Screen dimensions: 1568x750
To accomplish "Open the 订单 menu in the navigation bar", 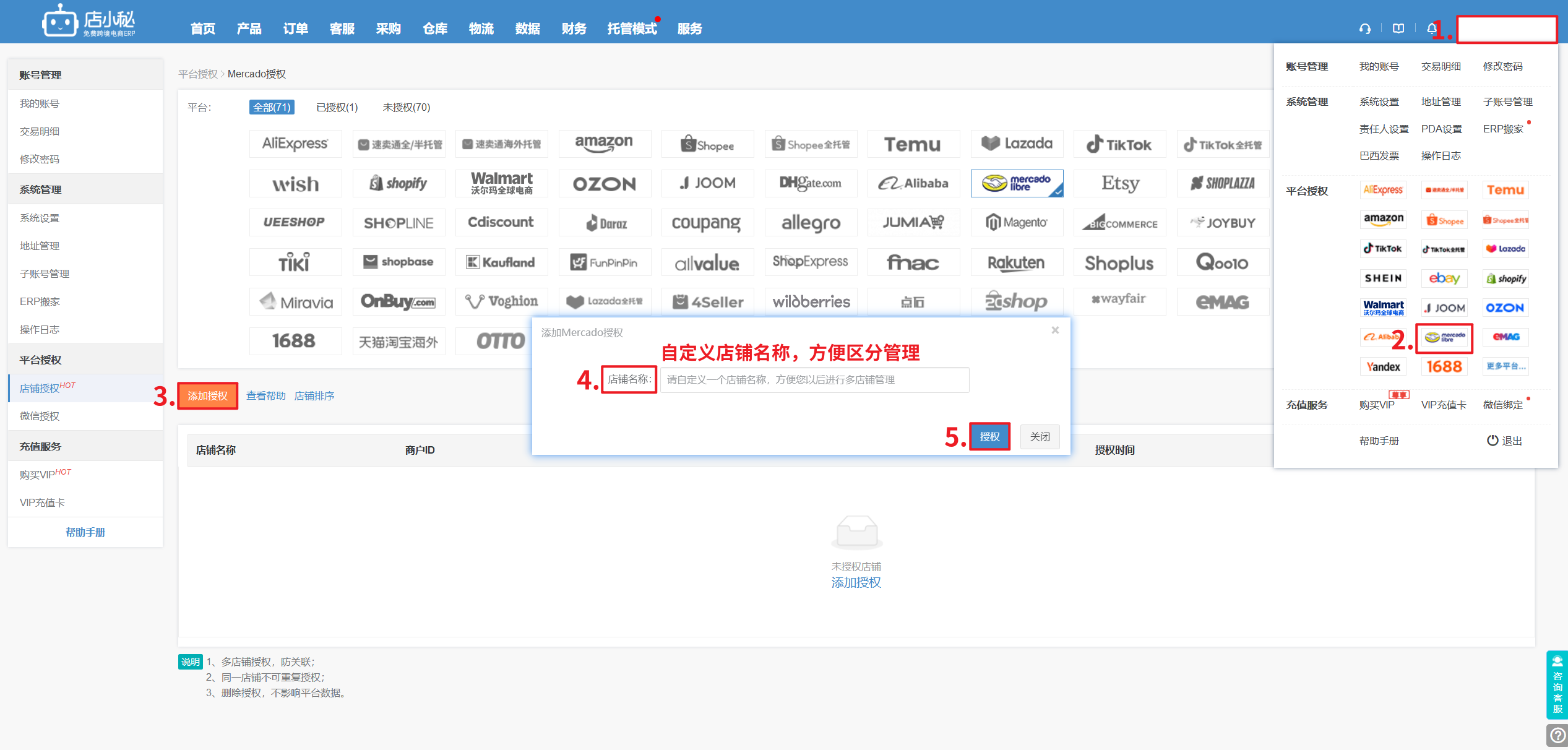I will [x=295, y=28].
